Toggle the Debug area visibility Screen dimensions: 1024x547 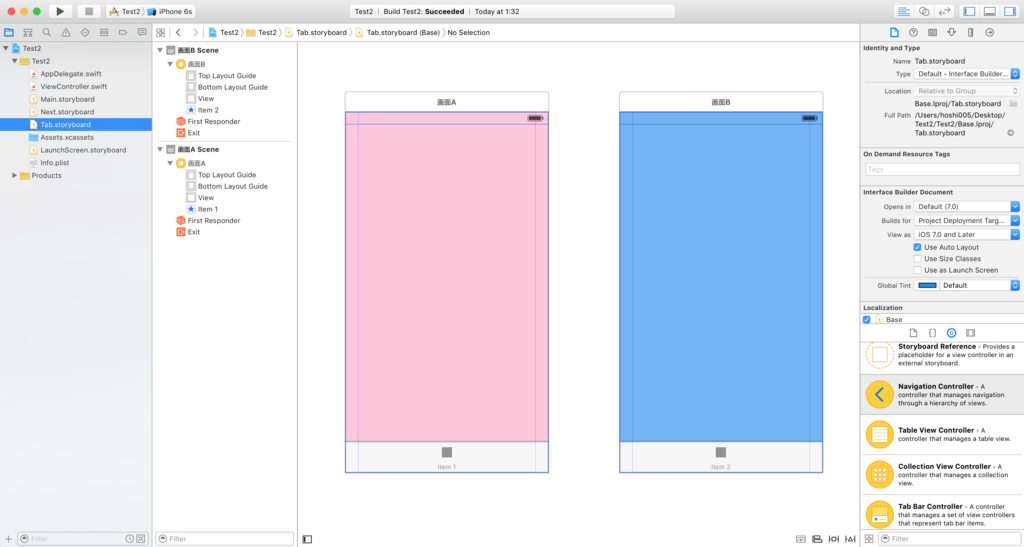(989, 11)
